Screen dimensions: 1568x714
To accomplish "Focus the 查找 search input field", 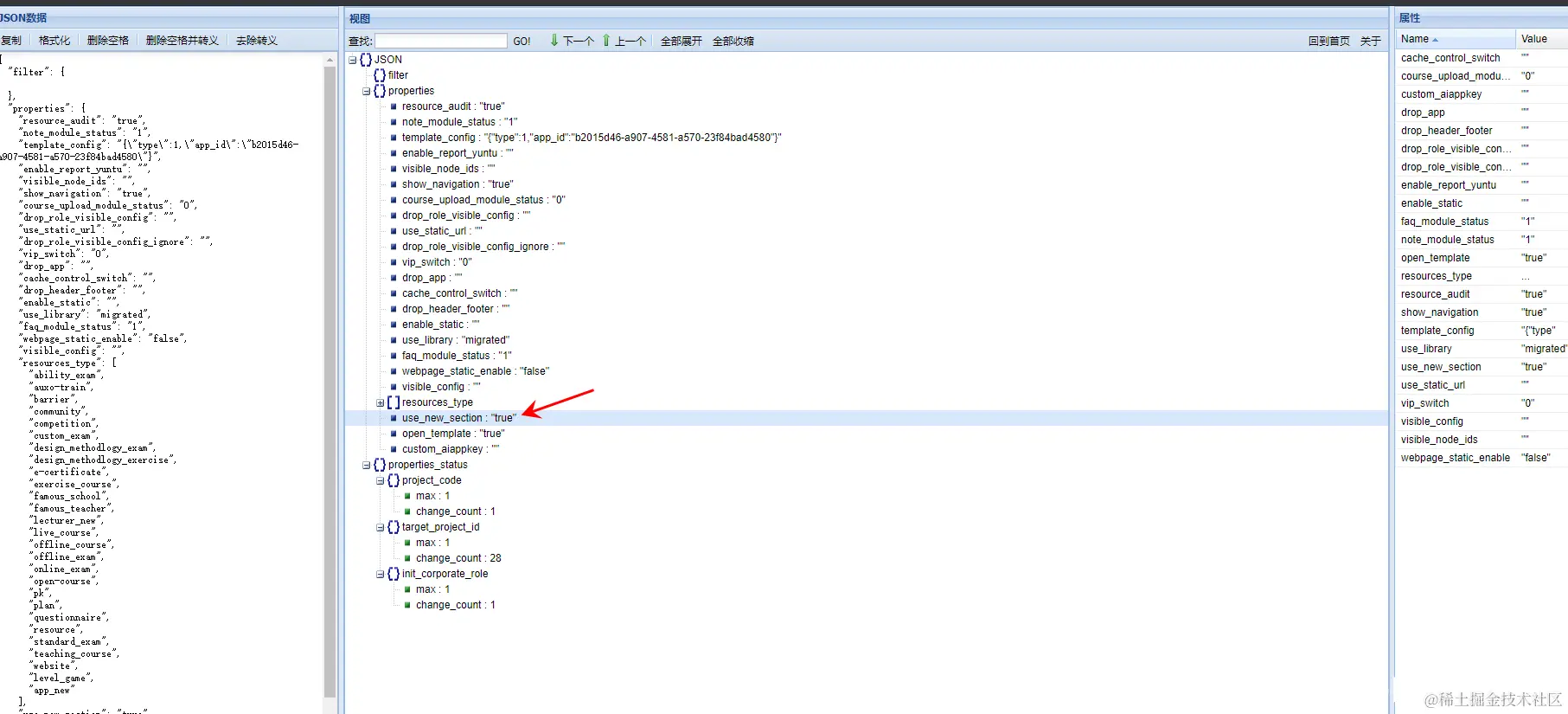I will coord(441,41).
